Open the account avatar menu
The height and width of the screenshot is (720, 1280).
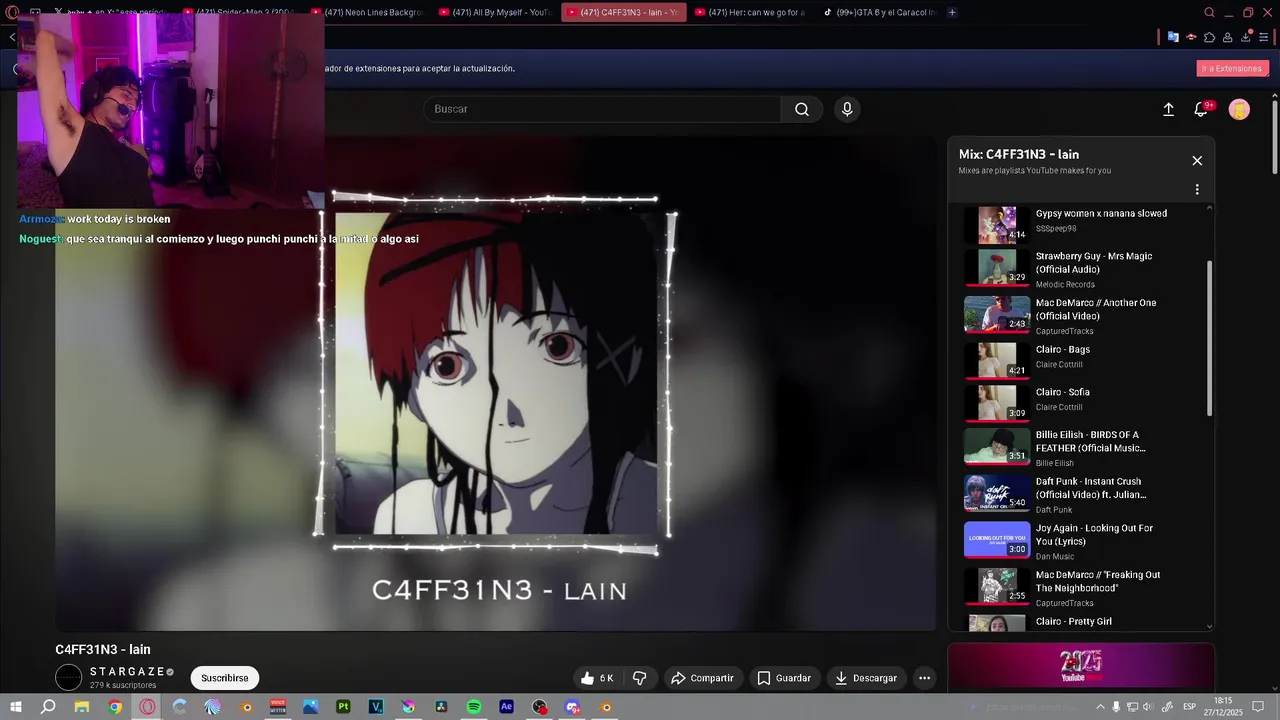pos(1239,110)
